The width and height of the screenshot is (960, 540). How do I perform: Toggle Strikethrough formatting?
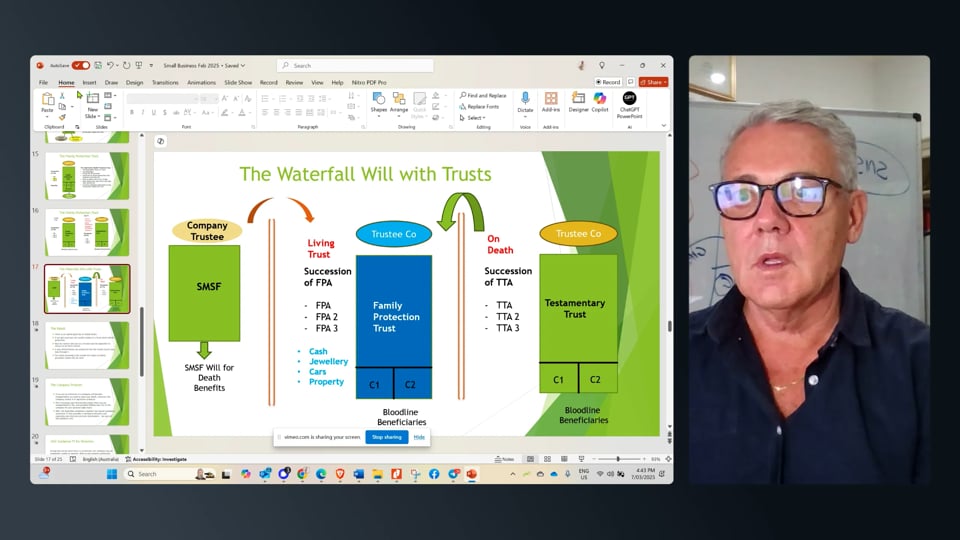tap(176, 113)
